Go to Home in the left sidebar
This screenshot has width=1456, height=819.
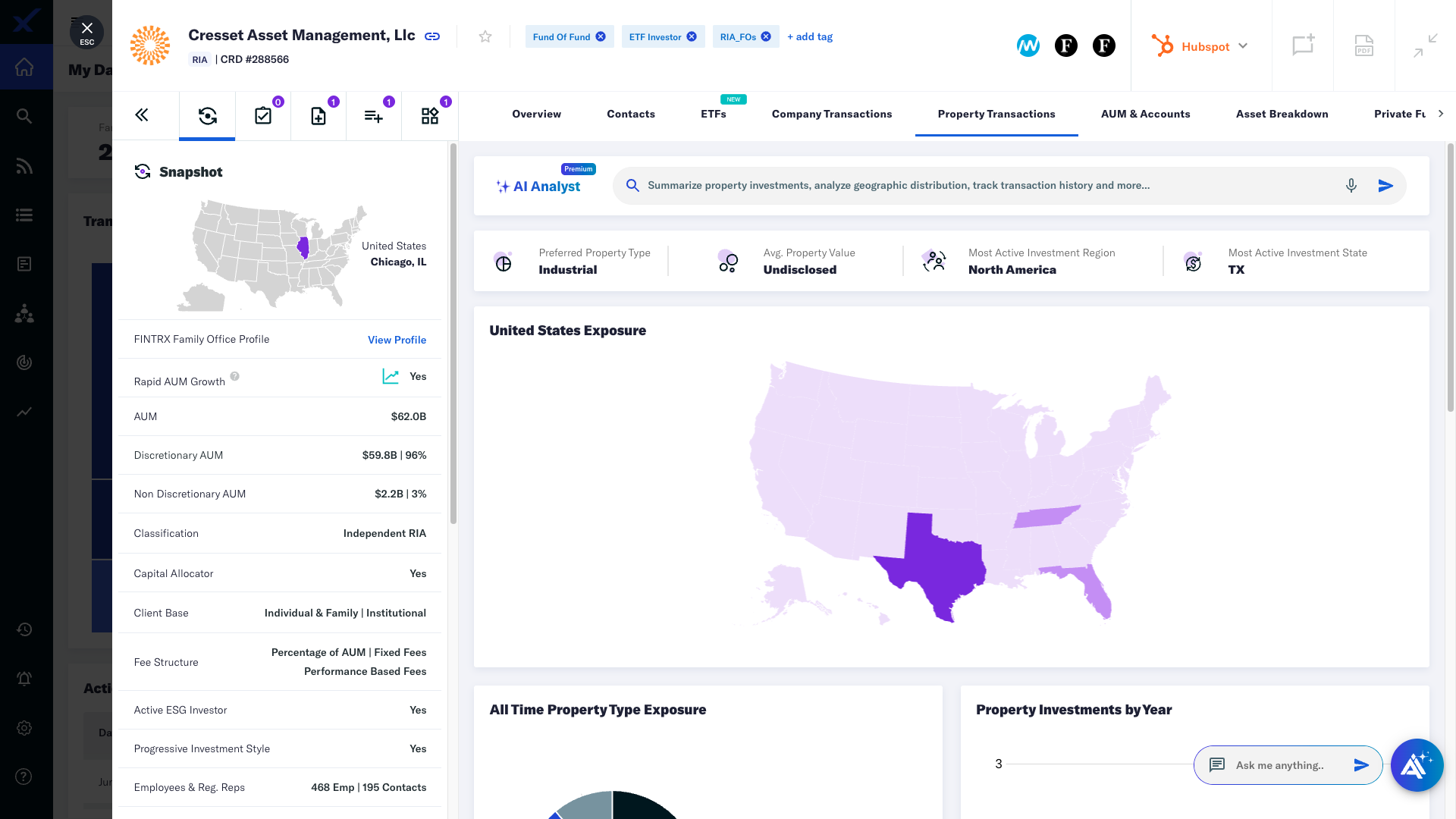pyautogui.click(x=24, y=67)
